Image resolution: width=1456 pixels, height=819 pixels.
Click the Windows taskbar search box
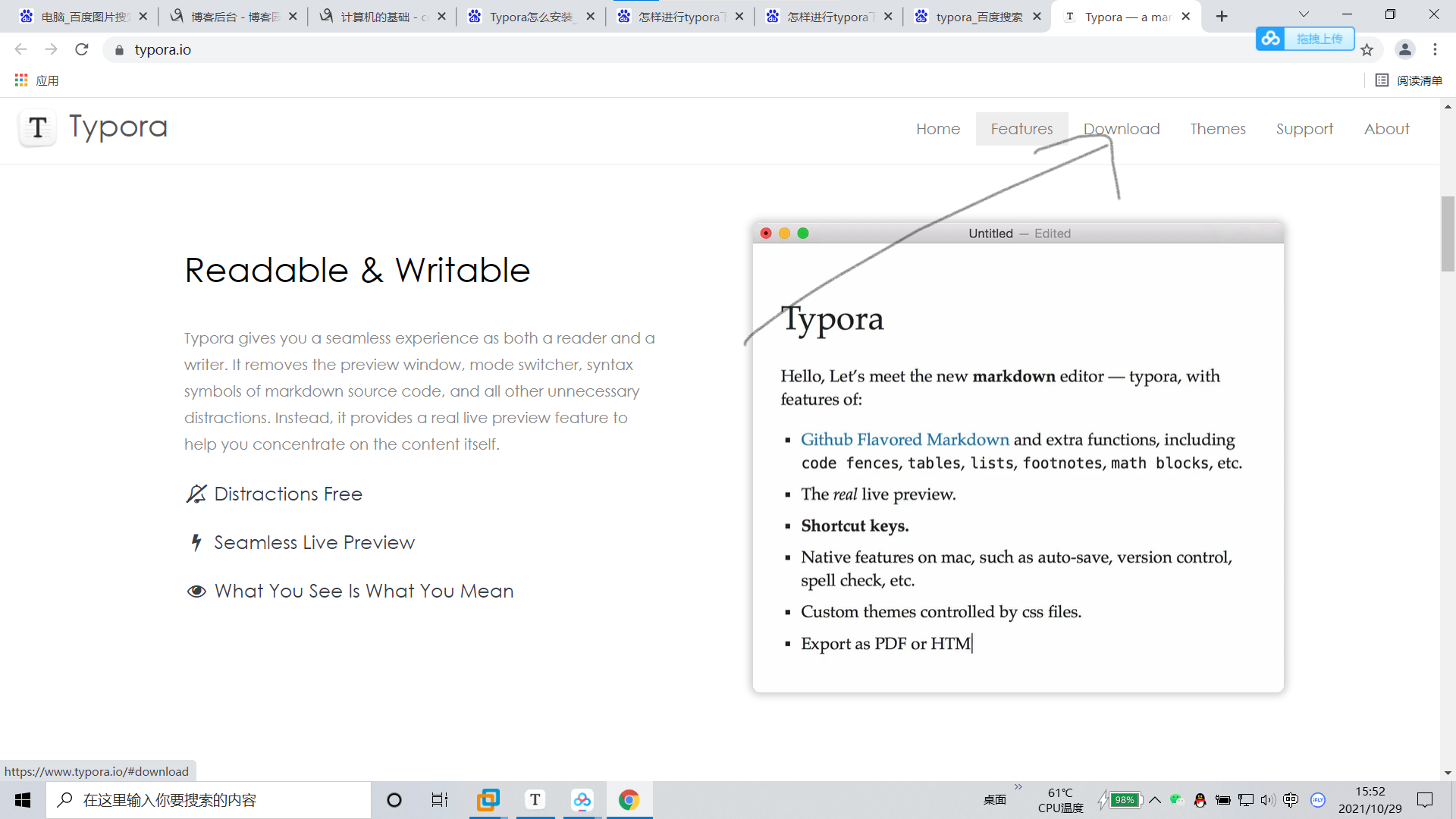point(209,799)
